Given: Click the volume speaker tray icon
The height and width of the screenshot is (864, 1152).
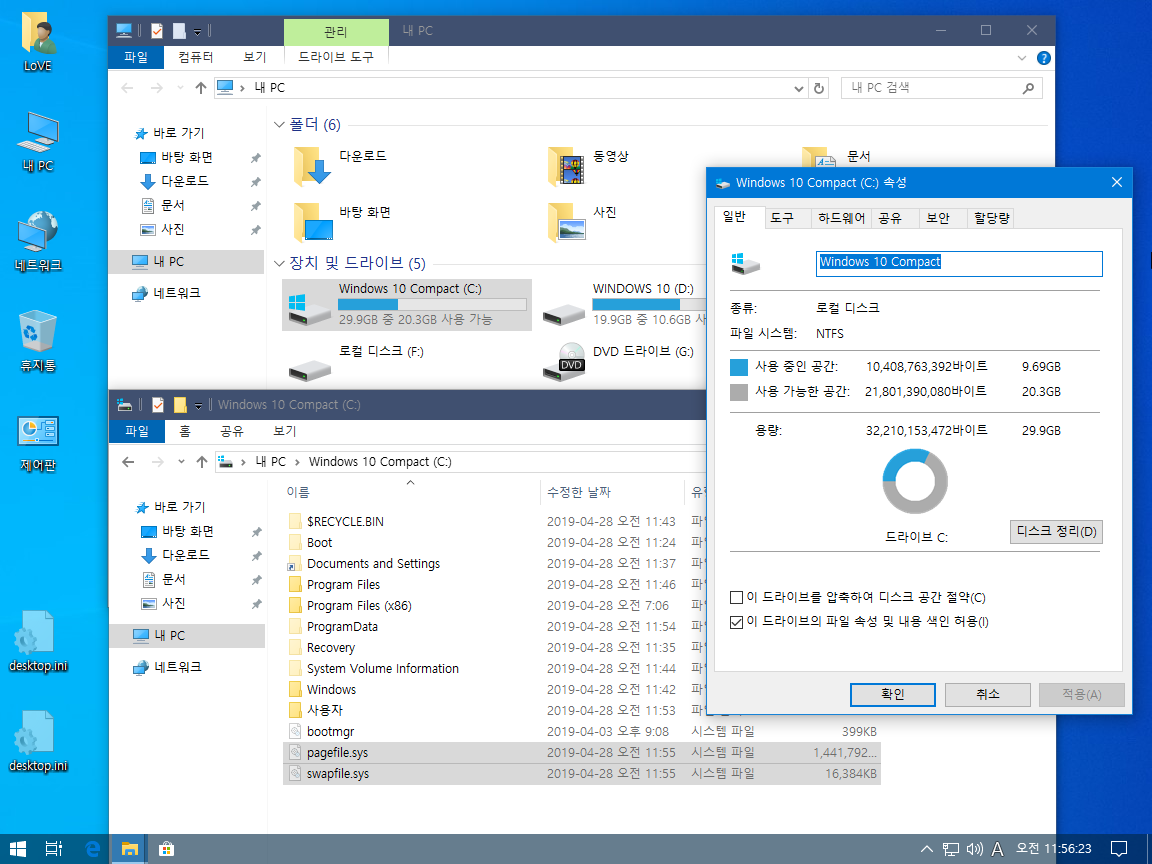Looking at the screenshot, I should (974, 849).
